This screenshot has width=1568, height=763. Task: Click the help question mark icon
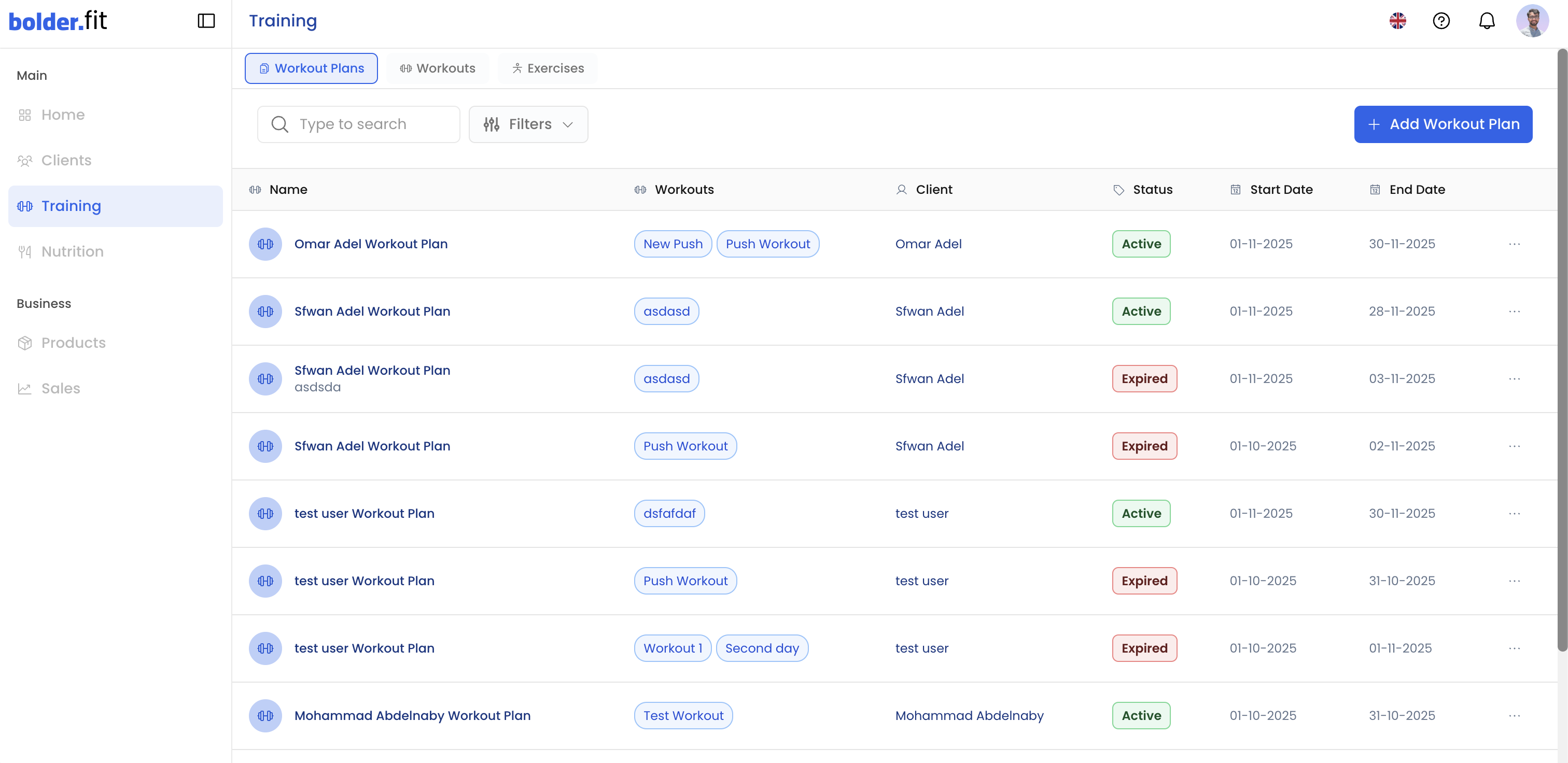click(x=1441, y=21)
